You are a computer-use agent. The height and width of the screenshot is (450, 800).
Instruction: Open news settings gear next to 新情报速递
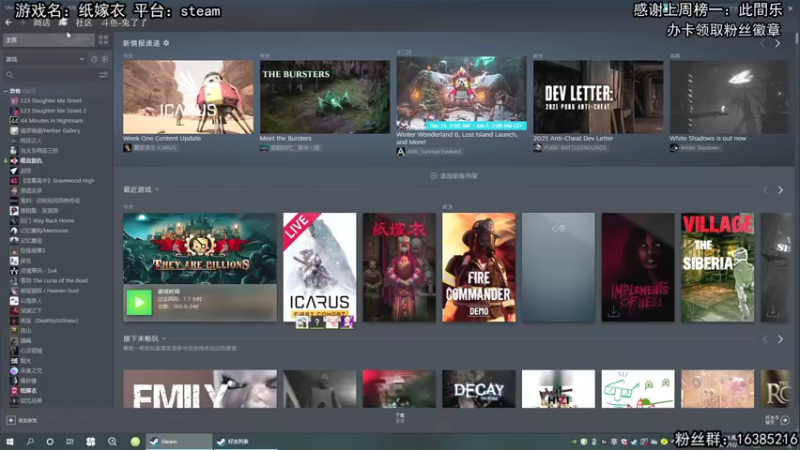point(166,43)
